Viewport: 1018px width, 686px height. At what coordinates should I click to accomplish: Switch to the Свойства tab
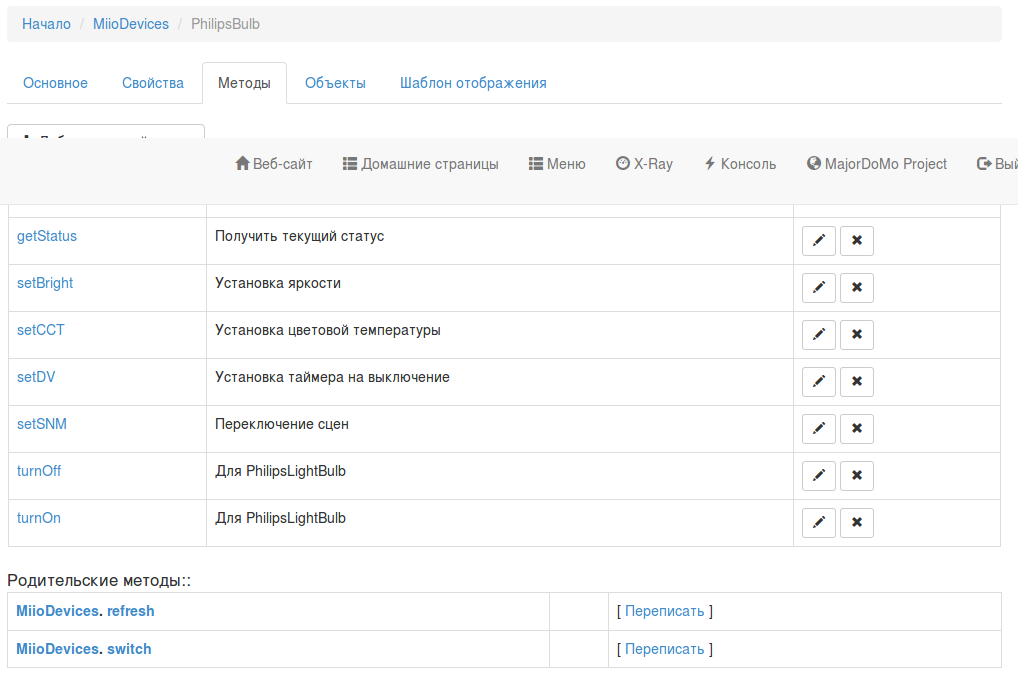click(153, 83)
